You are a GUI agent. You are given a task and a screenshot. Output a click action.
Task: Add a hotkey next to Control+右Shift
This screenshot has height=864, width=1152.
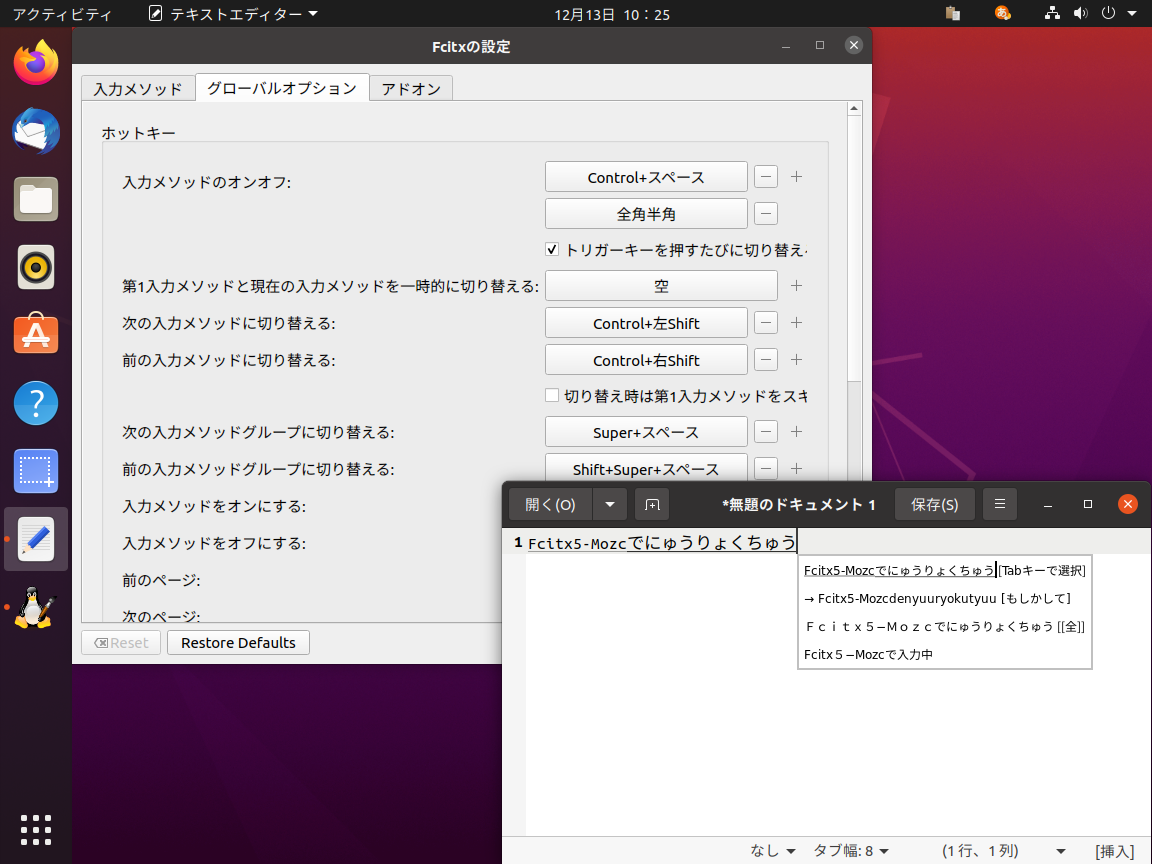tap(796, 360)
